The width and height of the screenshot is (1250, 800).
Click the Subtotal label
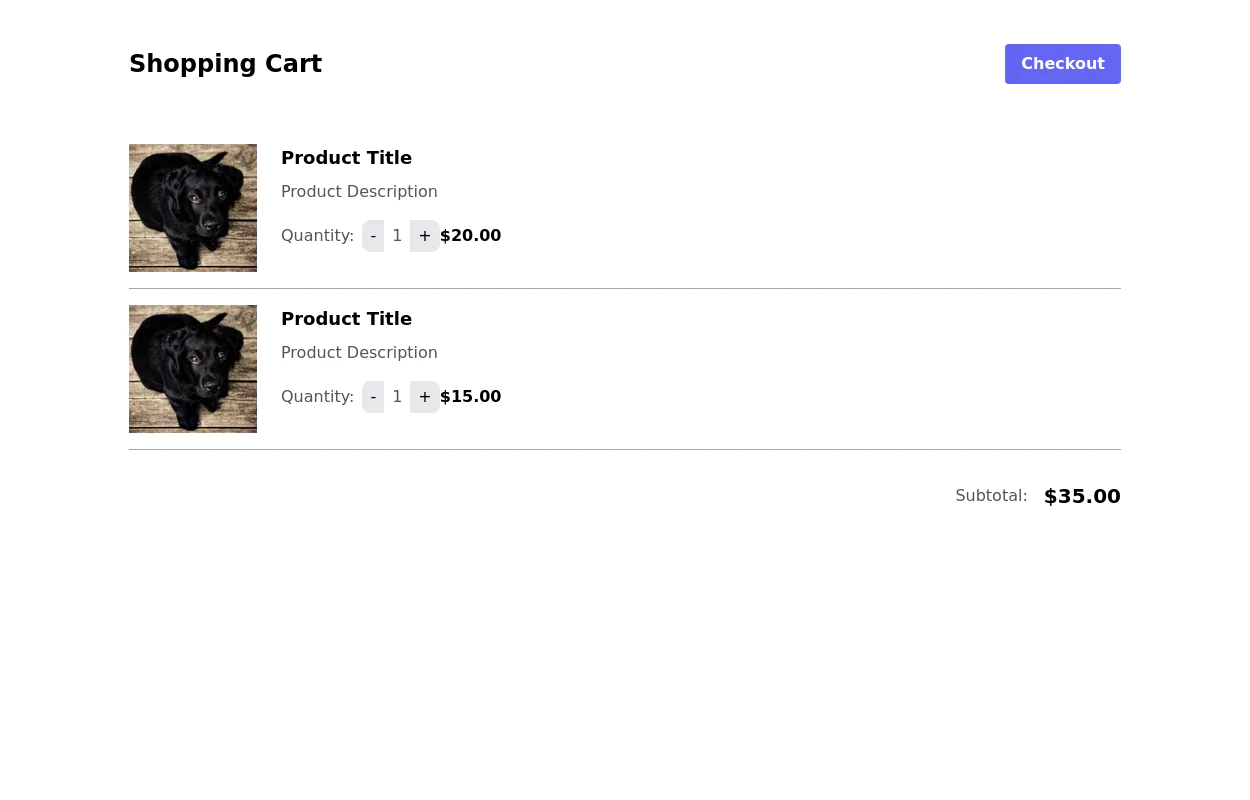991,496
